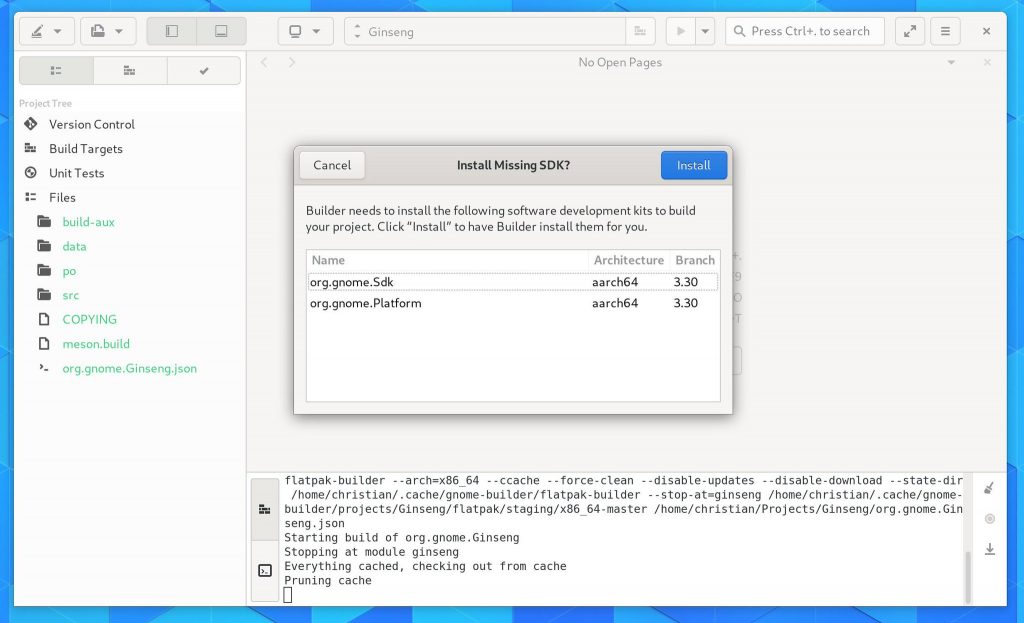Click the Version Control git icon
Viewport: 1024px width, 623px height.
click(31, 123)
